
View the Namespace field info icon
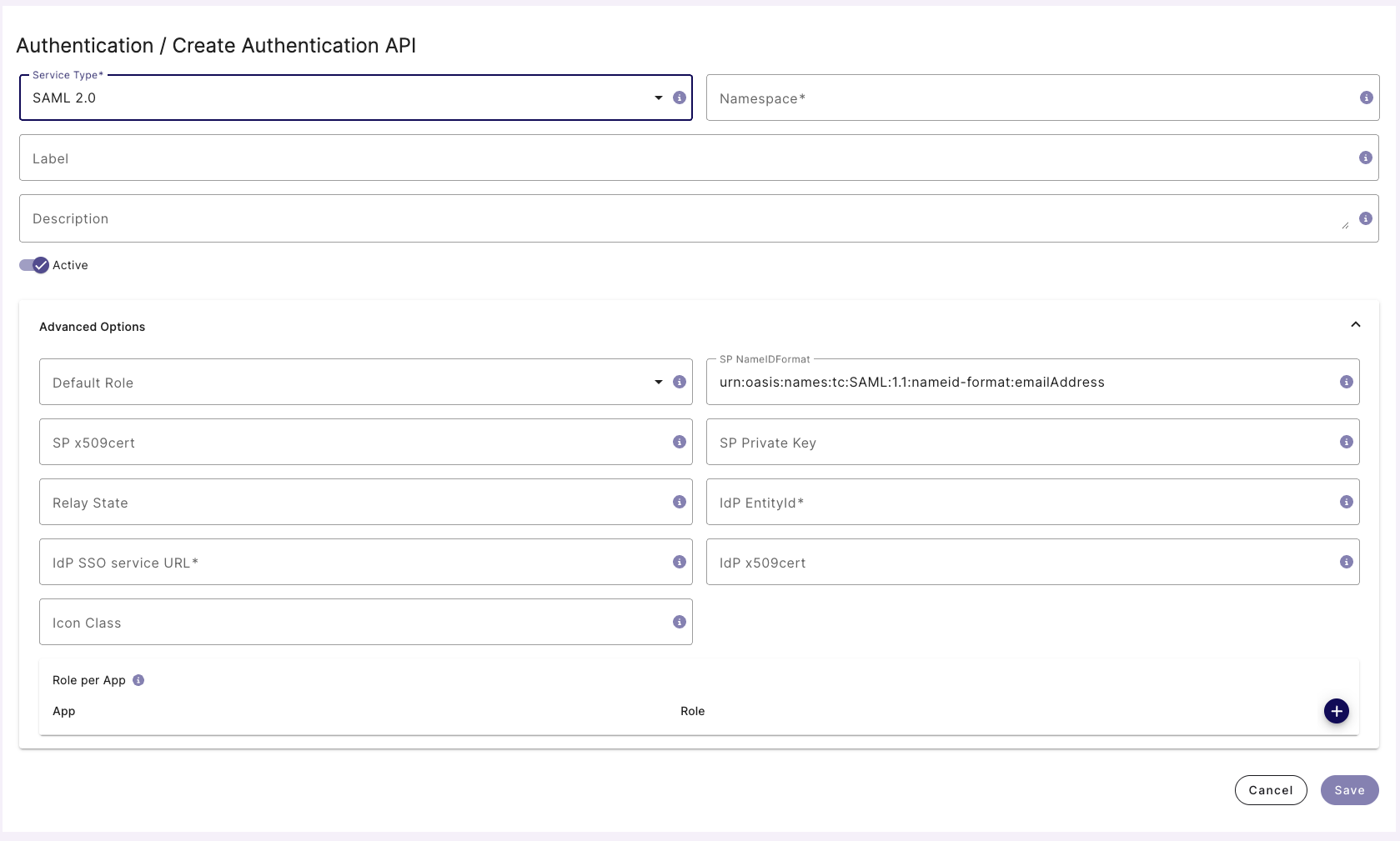coord(1366,98)
